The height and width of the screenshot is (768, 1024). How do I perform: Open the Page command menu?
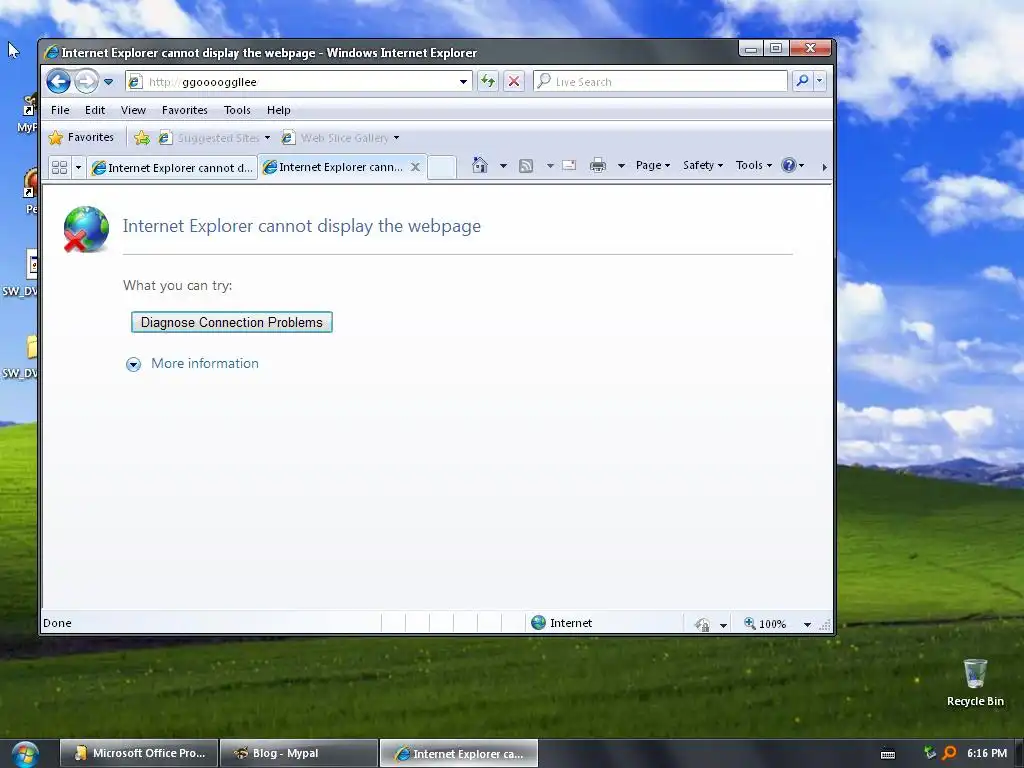pos(653,165)
